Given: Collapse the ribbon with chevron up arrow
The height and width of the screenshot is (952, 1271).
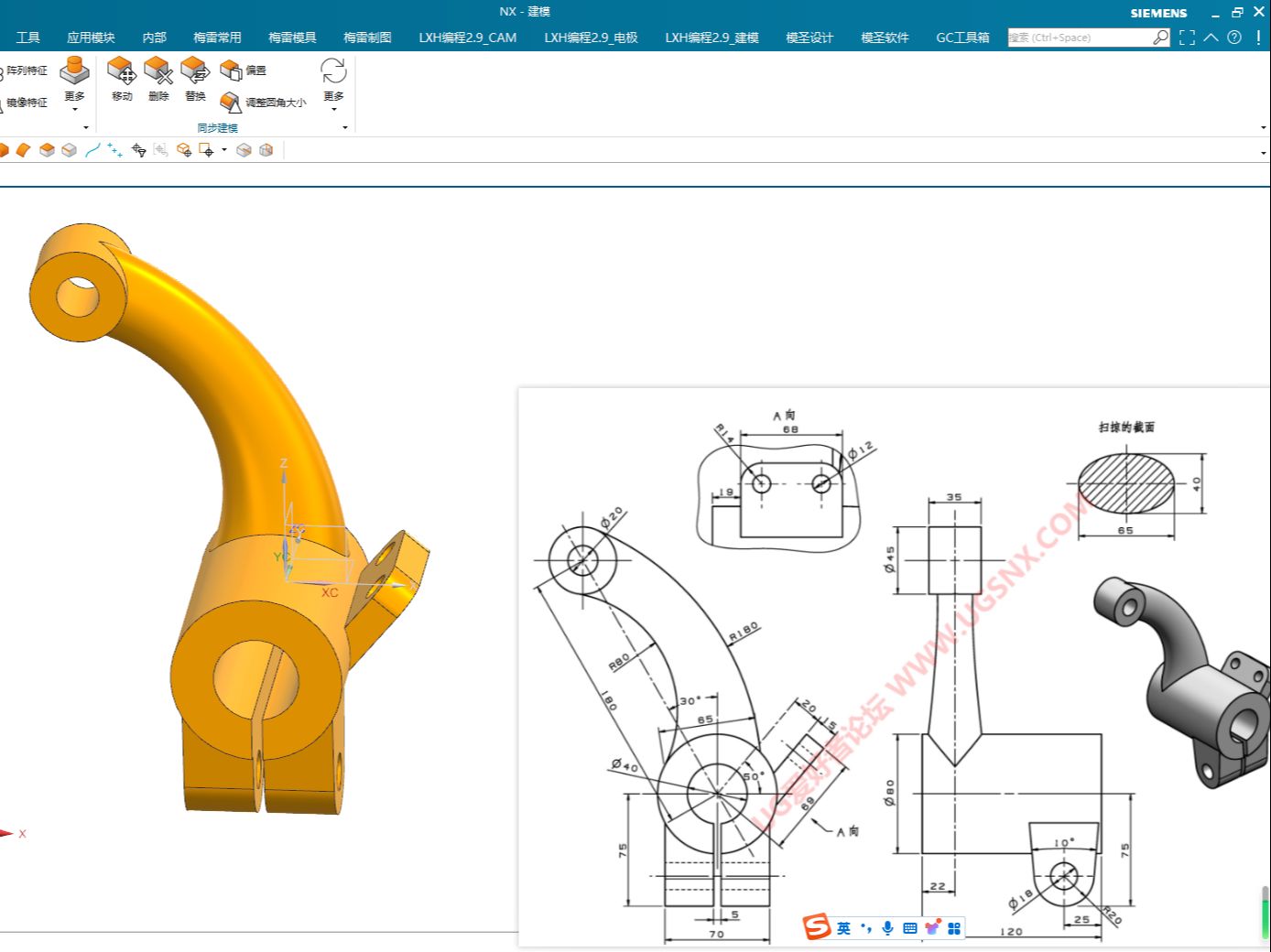Looking at the screenshot, I should pyautogui.click(x=1211, y=38).
